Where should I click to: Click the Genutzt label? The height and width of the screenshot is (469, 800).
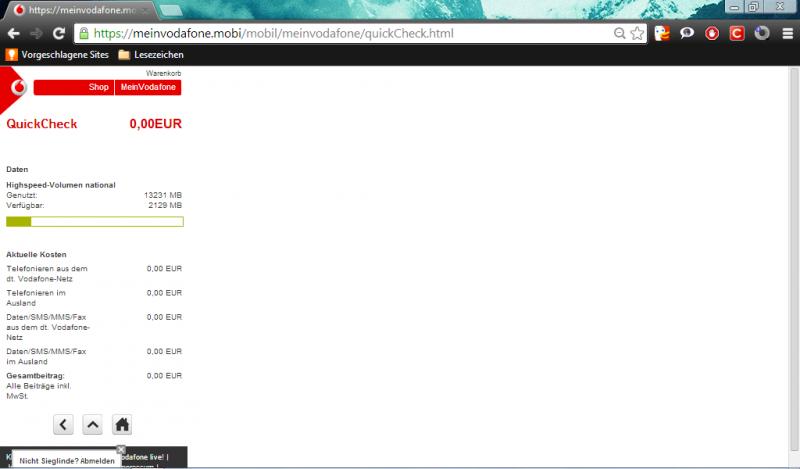click(21, 195)
